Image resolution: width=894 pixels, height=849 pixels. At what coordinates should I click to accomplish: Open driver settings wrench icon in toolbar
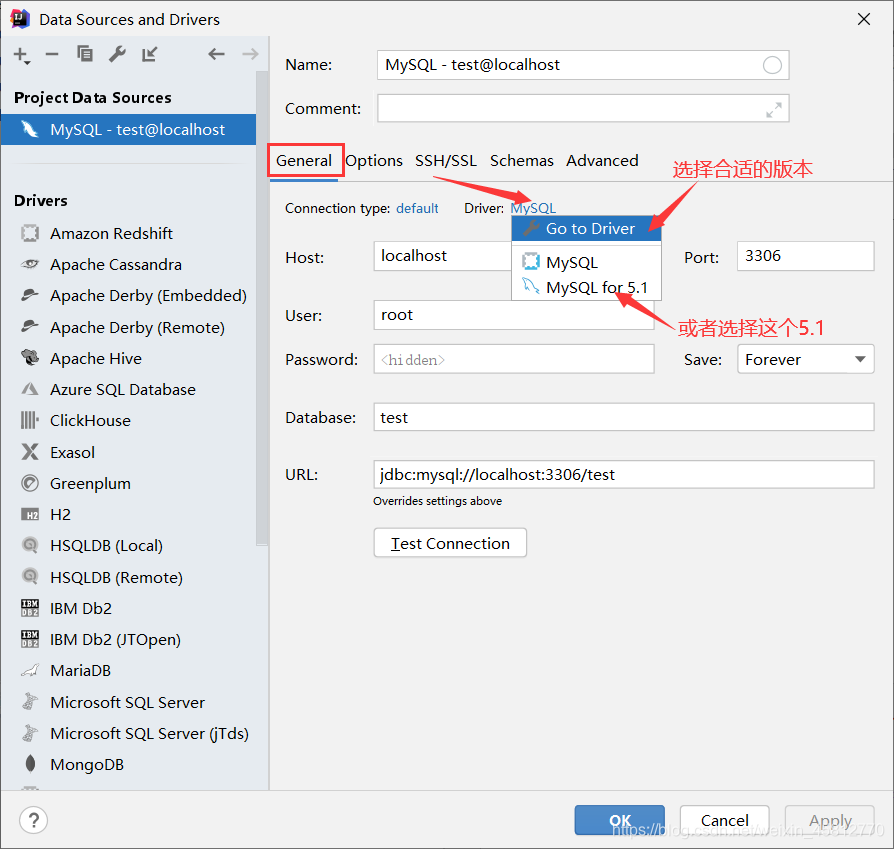(x=117, y=54)
